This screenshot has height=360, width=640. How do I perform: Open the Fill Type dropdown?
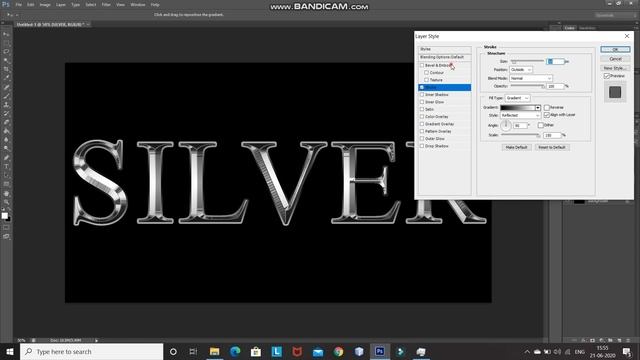517,98
